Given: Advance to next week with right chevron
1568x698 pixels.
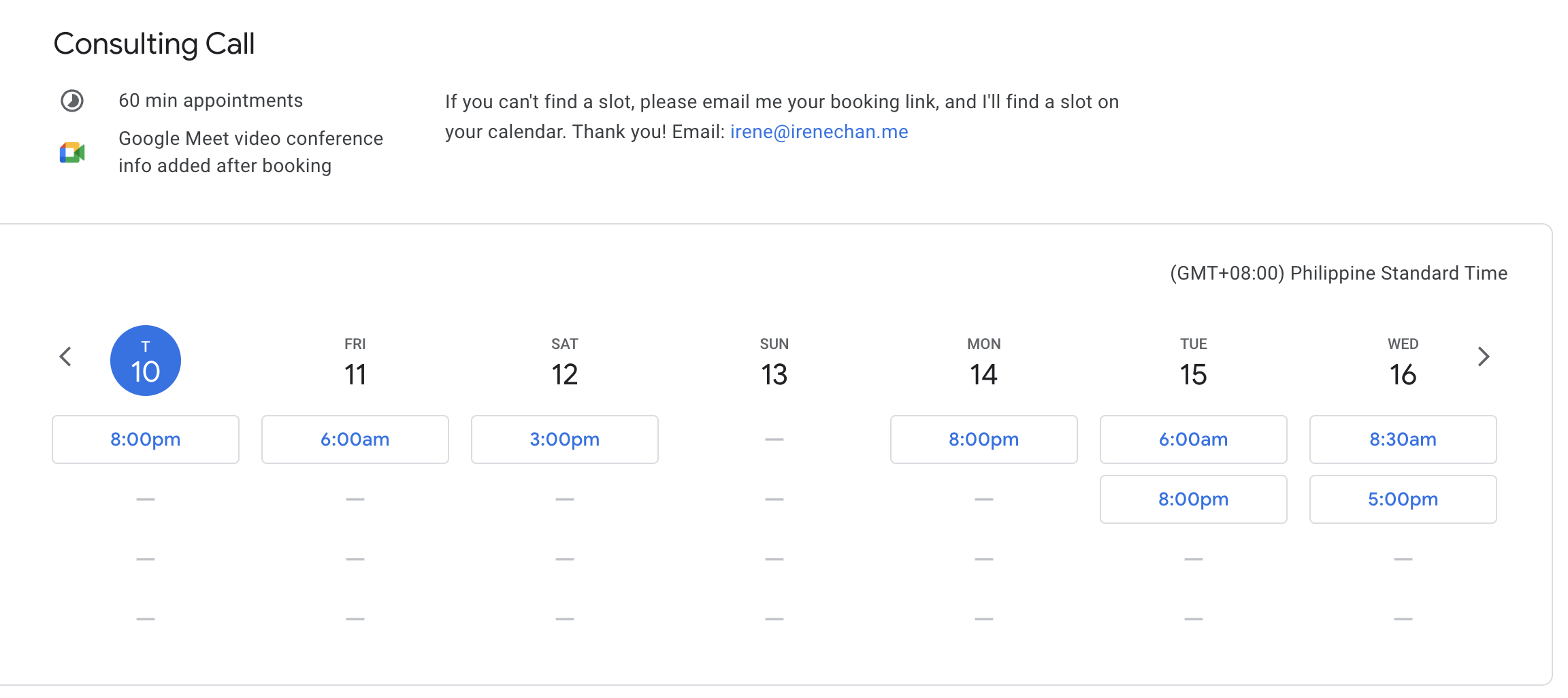Looking at the screenshot, I should coord(1484,356).
